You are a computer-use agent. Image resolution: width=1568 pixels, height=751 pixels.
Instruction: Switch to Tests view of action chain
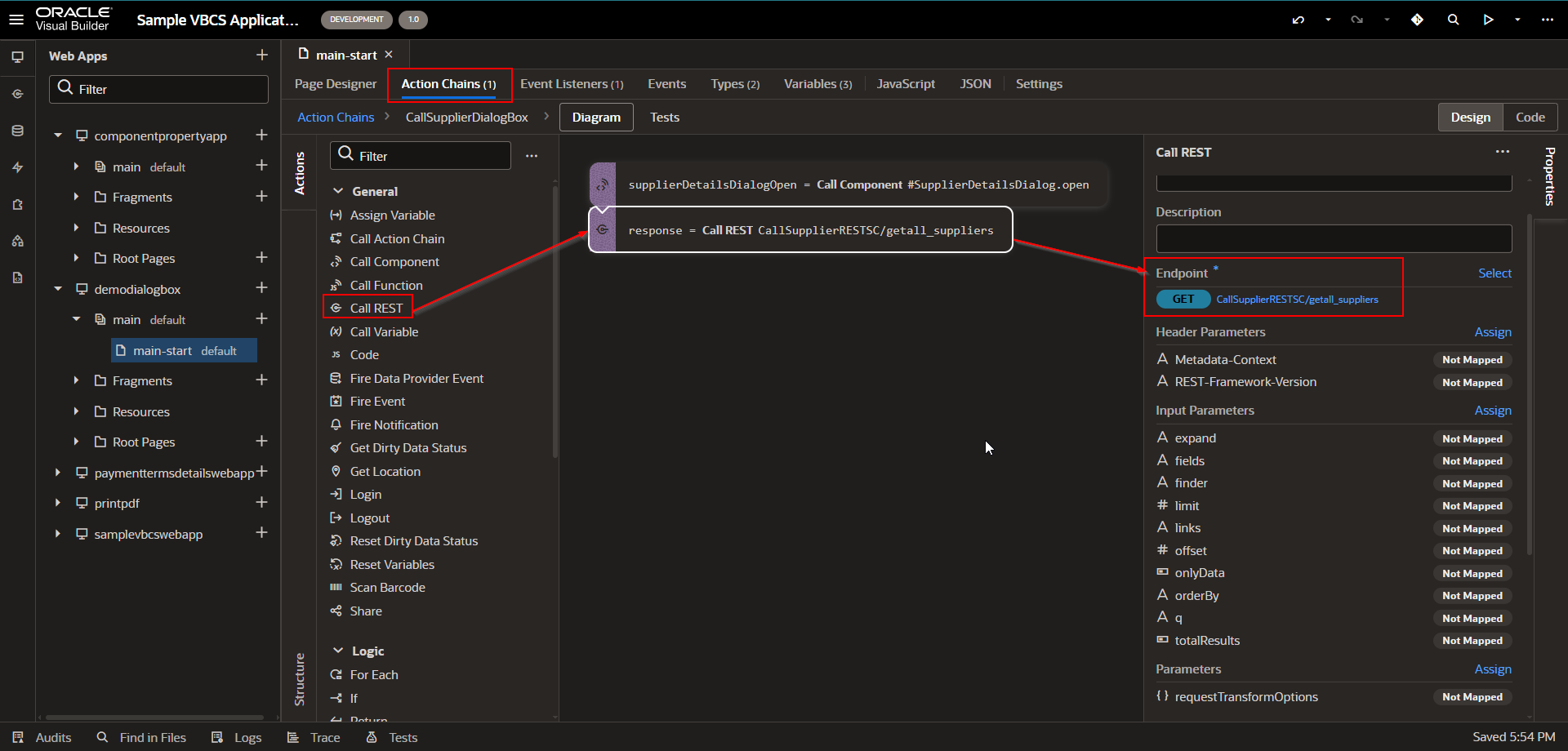(664, 118)
